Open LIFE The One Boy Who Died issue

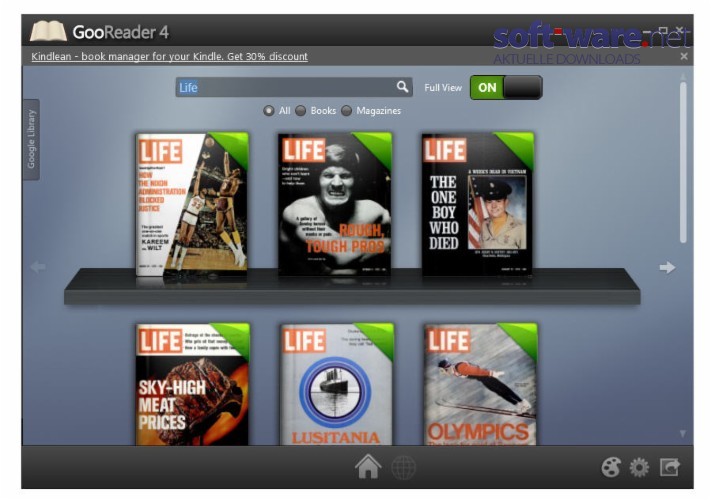coord(478,204)
